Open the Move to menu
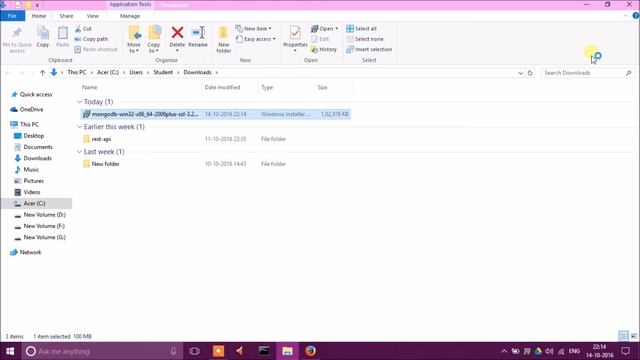The height and width of the screenshot is (360, 640). click(134, 40)
